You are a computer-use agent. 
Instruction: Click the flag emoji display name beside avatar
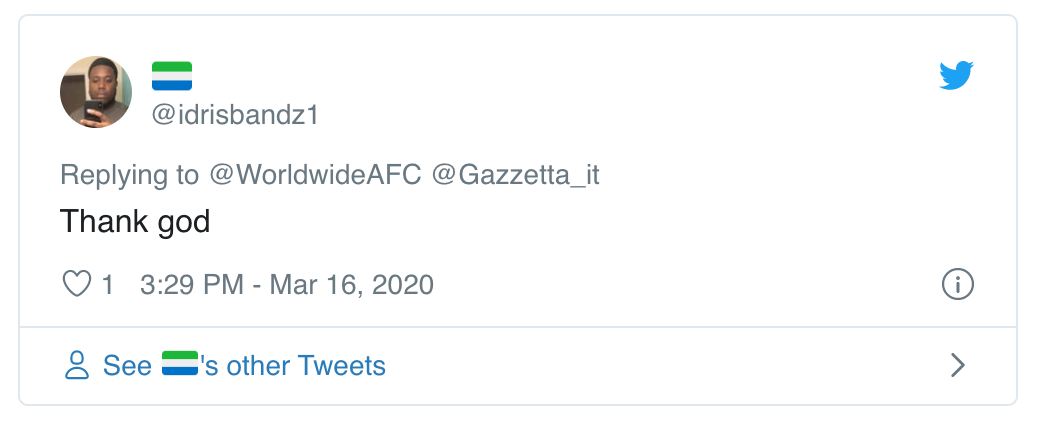pos(172,76)
